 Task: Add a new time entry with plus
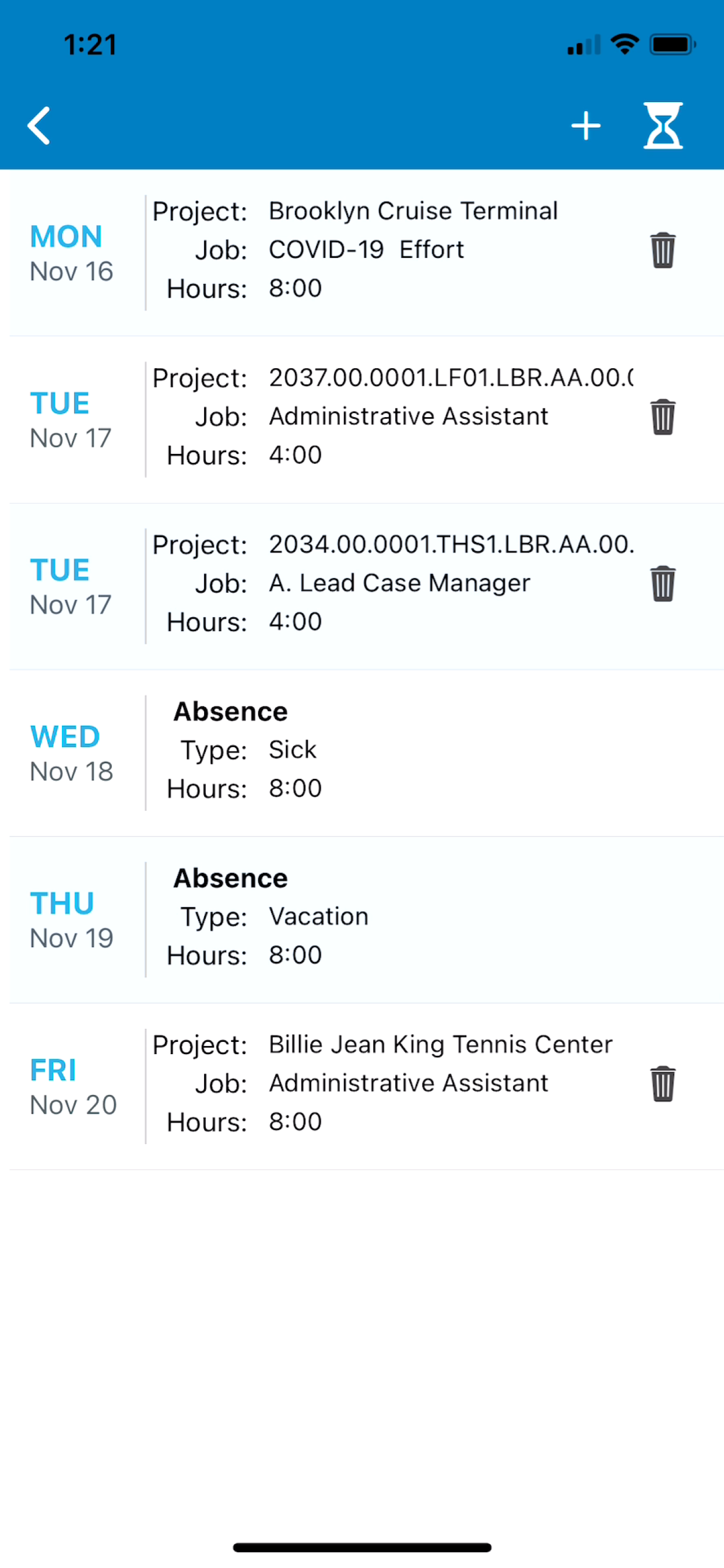pos(585,126)
